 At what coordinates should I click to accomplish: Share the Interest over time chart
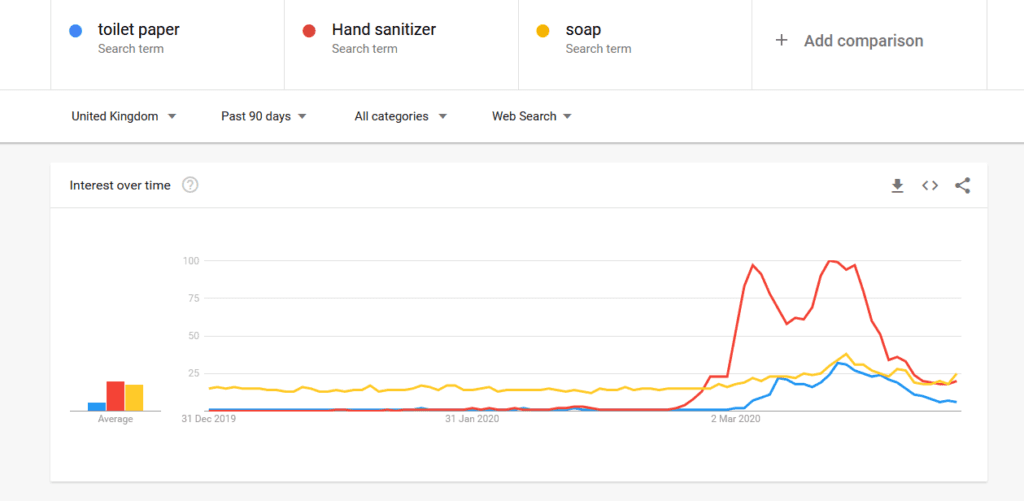tap(962, 185)
